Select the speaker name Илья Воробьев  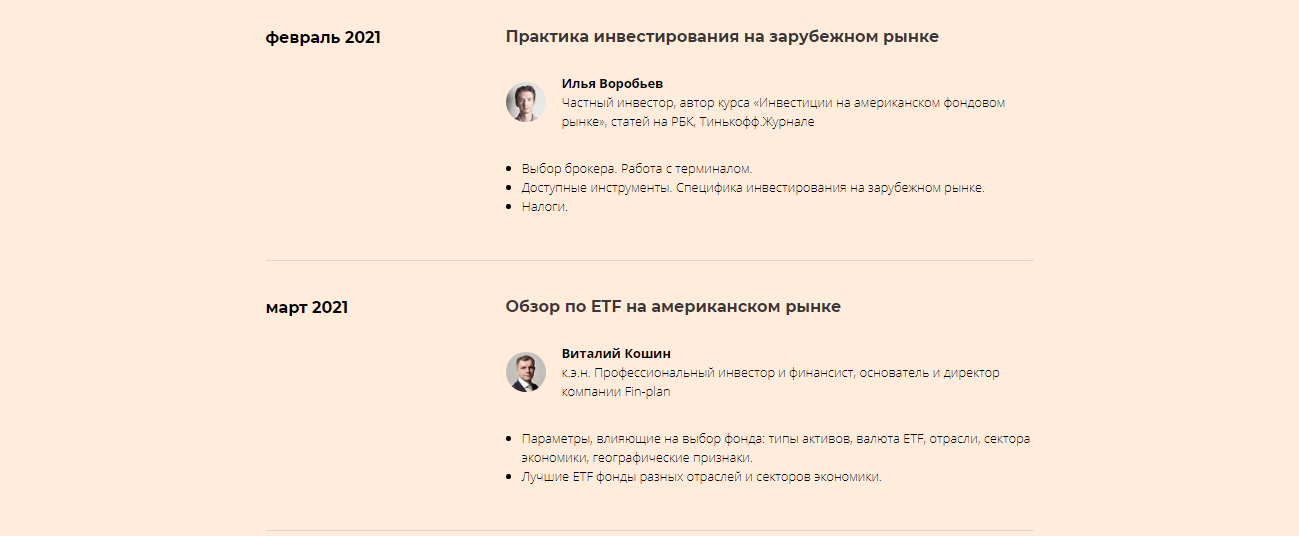[x=612, y=84]
